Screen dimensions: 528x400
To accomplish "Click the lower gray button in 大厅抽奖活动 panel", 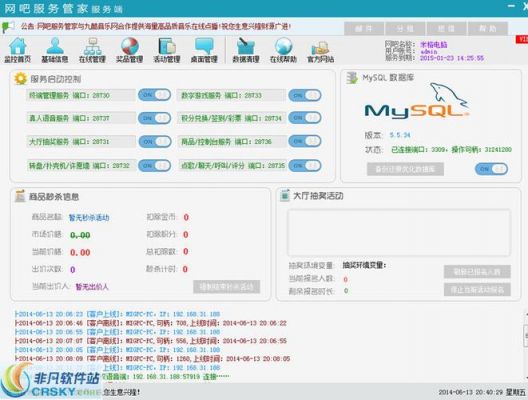I will (x=477, y=290).
